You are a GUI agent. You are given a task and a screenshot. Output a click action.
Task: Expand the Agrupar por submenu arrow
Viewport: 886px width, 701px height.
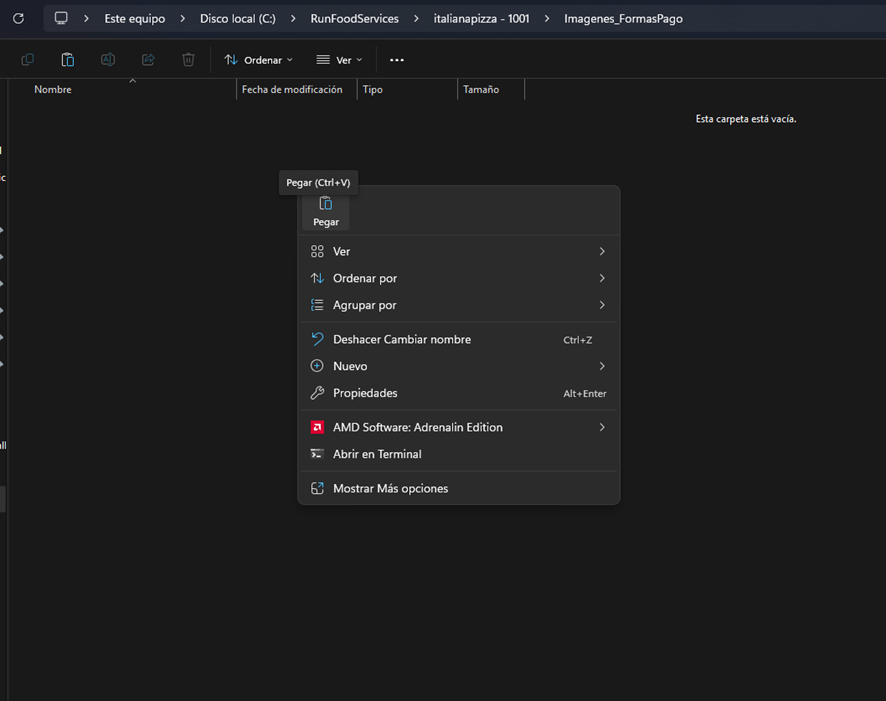coord(602,305)
